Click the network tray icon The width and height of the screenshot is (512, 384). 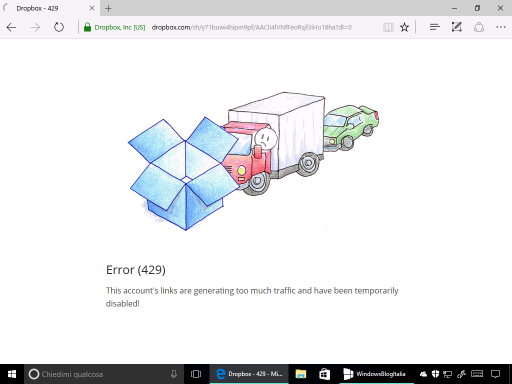tap(448, 374)
